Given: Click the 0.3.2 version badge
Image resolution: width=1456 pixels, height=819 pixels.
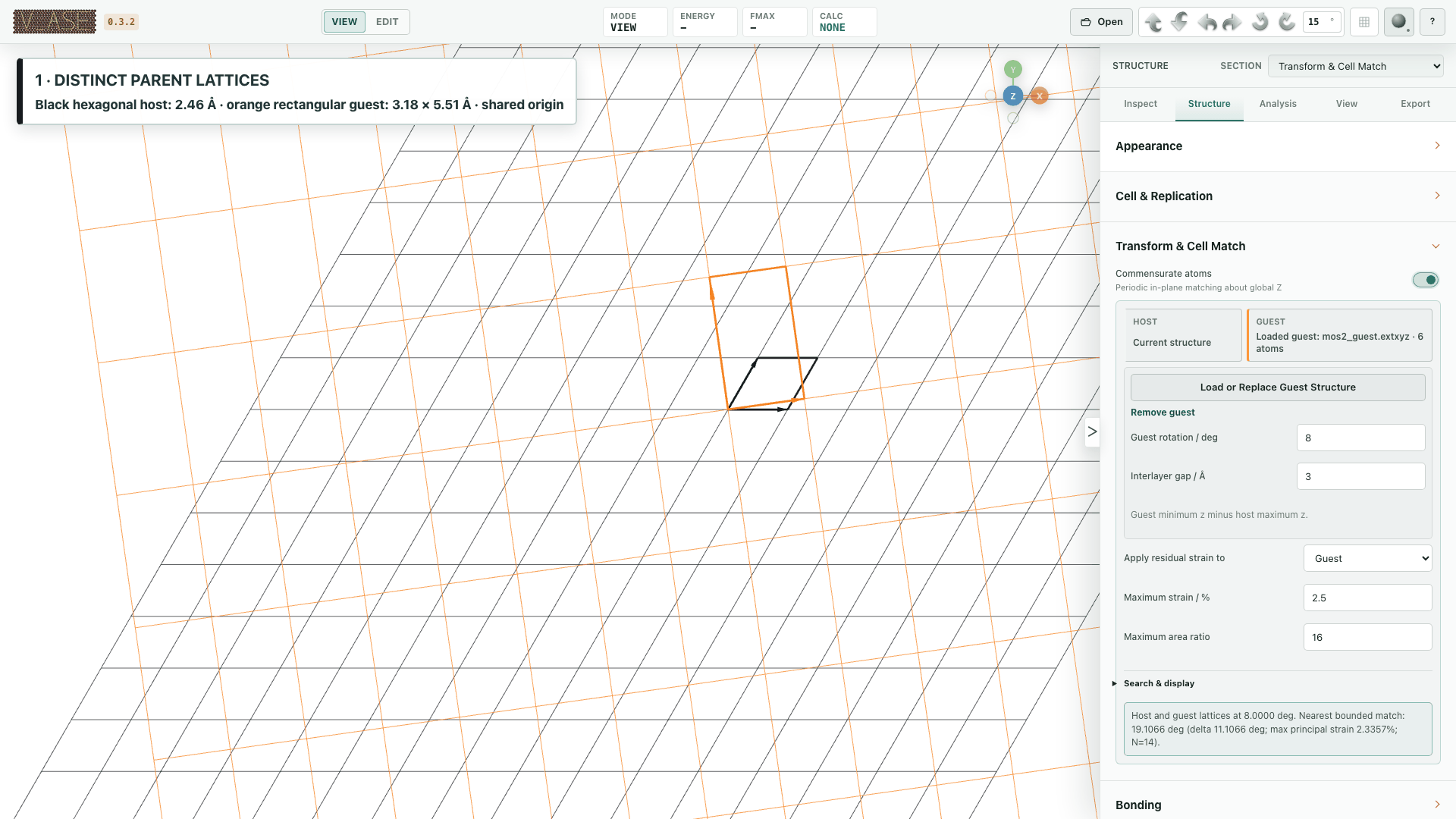Looking at the screenshot, I should pos(121,22).
